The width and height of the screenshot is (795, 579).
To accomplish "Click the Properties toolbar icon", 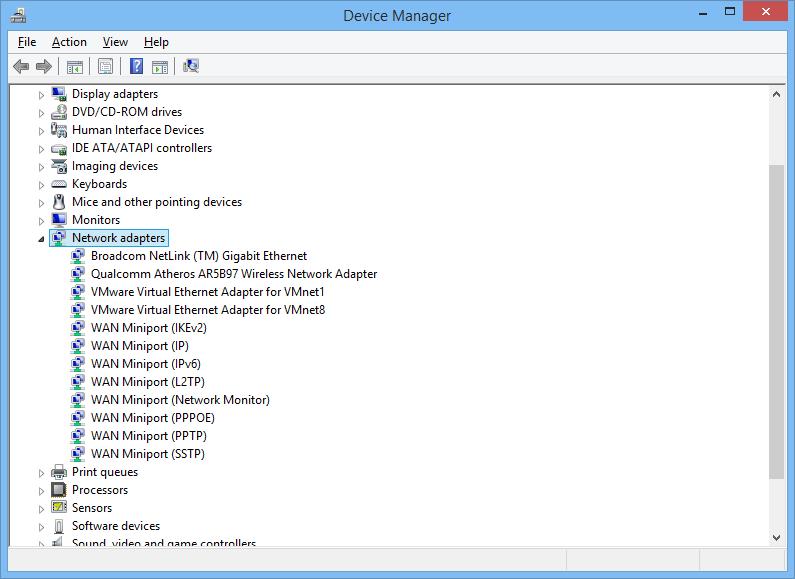I will tap(105, 66).
